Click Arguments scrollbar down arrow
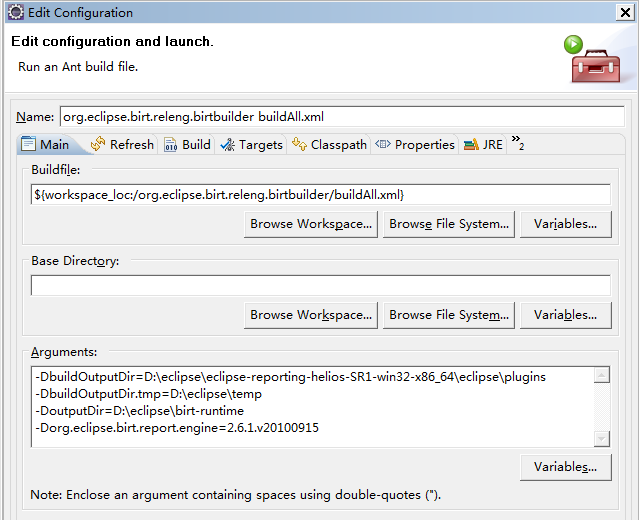639x520 pixels. point(602,439)
